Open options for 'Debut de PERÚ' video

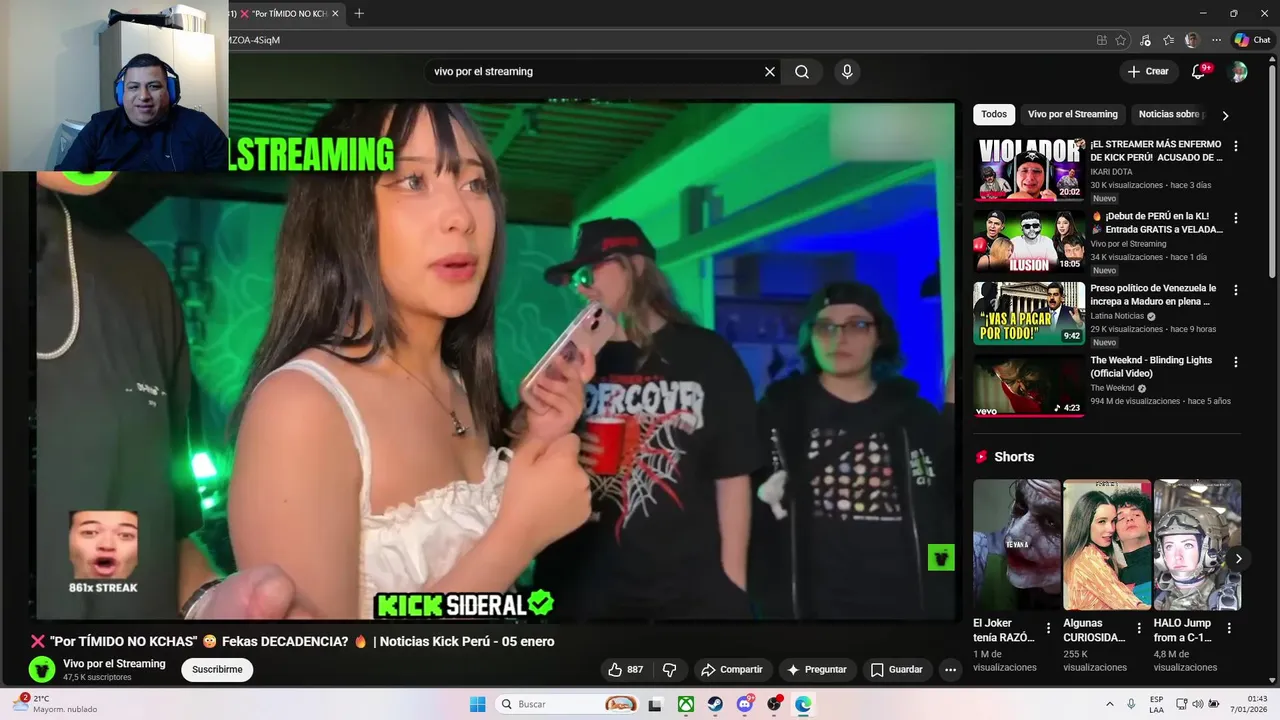point(1236,218)
